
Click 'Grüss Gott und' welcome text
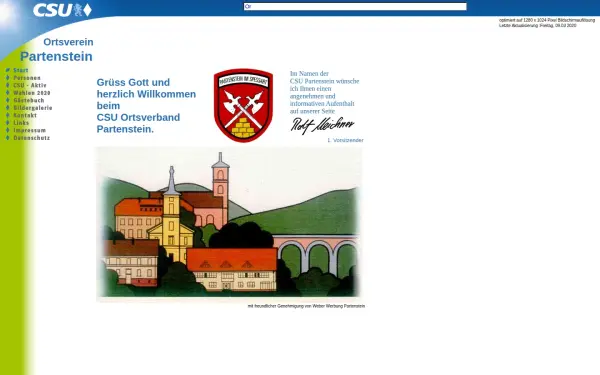(x=133, y=82)
